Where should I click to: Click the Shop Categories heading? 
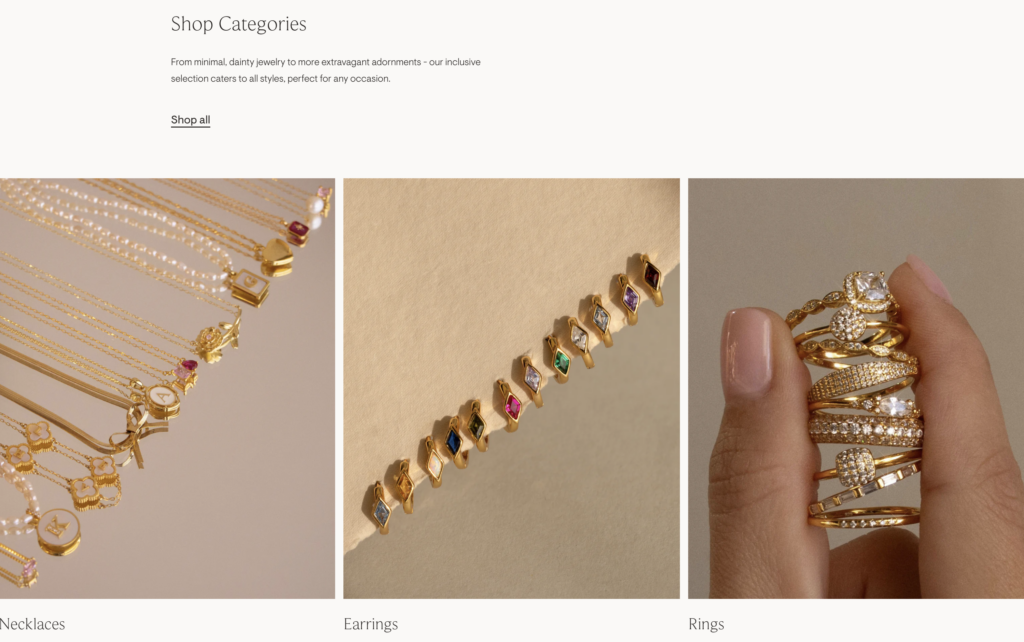238,24
